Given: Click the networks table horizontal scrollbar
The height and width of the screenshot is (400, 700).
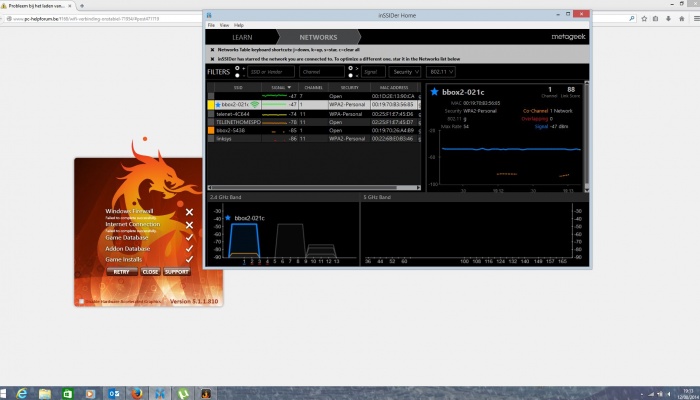Looking at the screenshot, I should (305, 188).
